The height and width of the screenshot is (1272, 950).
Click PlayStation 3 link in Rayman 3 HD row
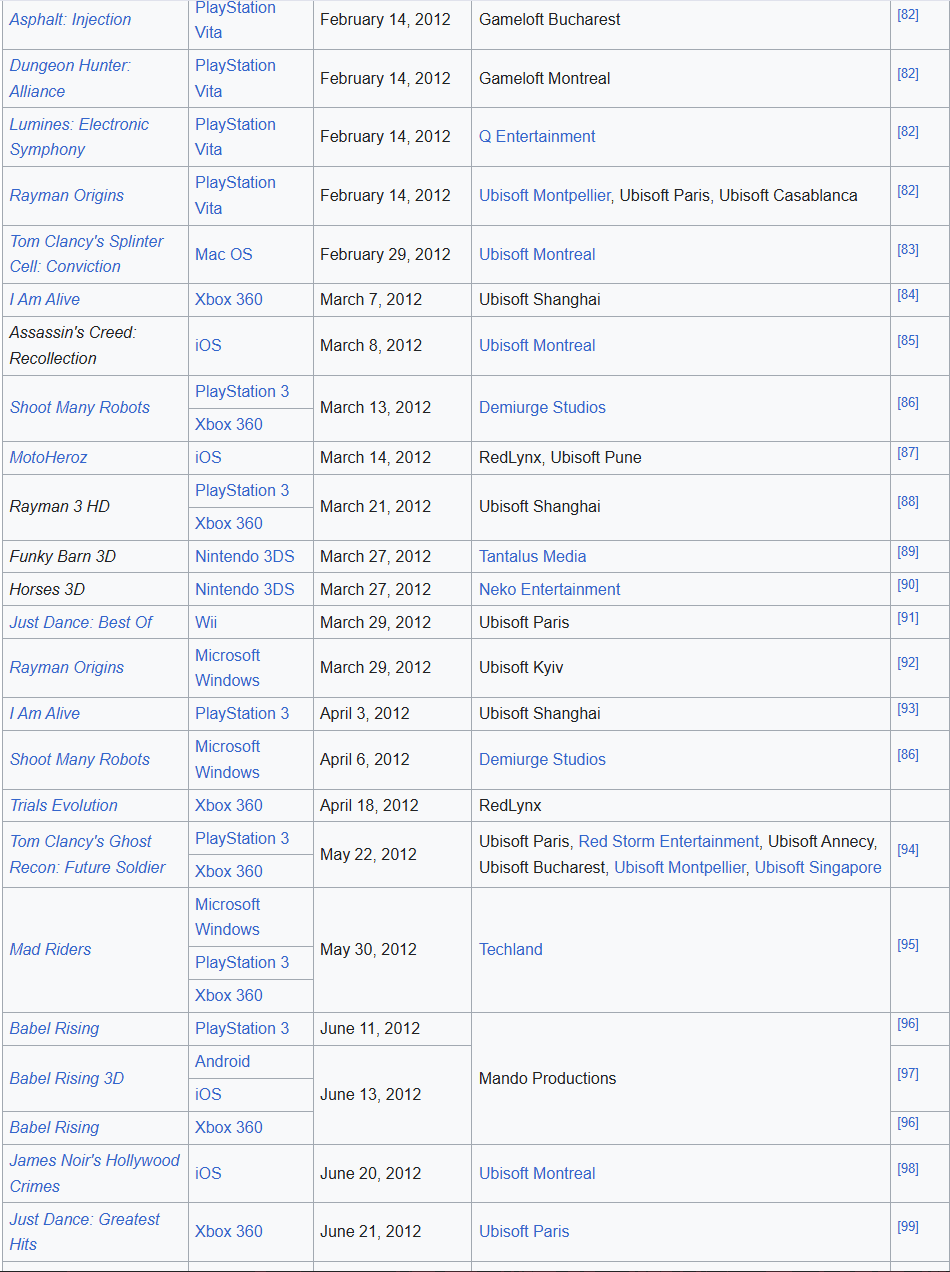tap(242, 490)
